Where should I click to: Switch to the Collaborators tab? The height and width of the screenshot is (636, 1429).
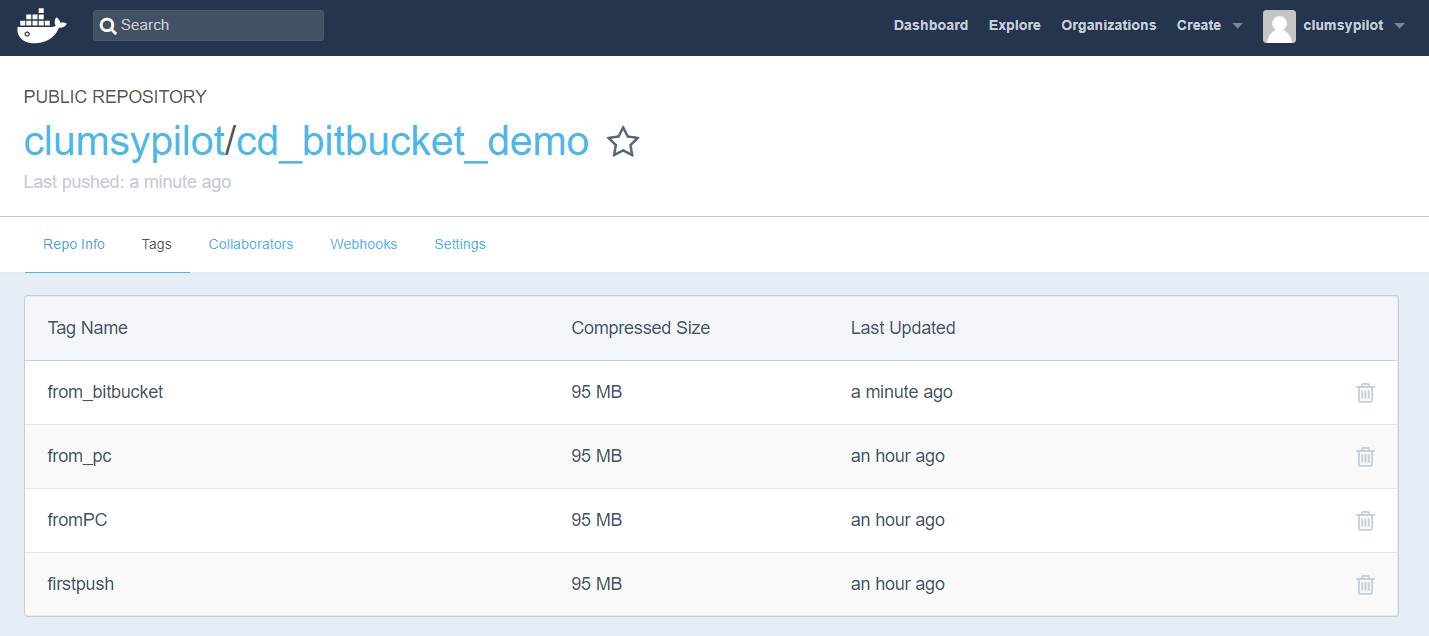[250, 244]
